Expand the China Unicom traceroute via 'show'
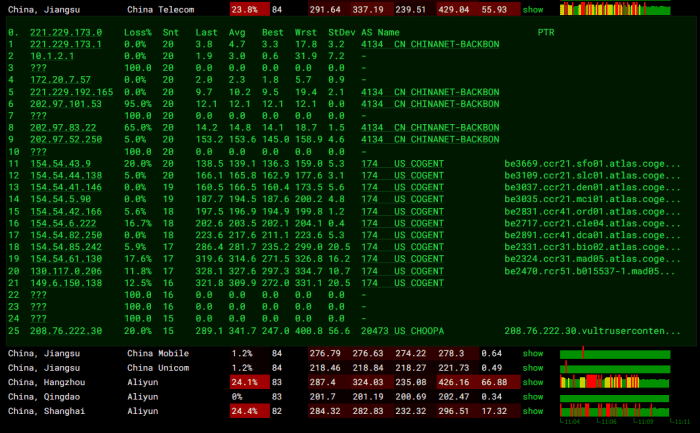Viewport: 700px width, 433px height. (x=533, y=367)
